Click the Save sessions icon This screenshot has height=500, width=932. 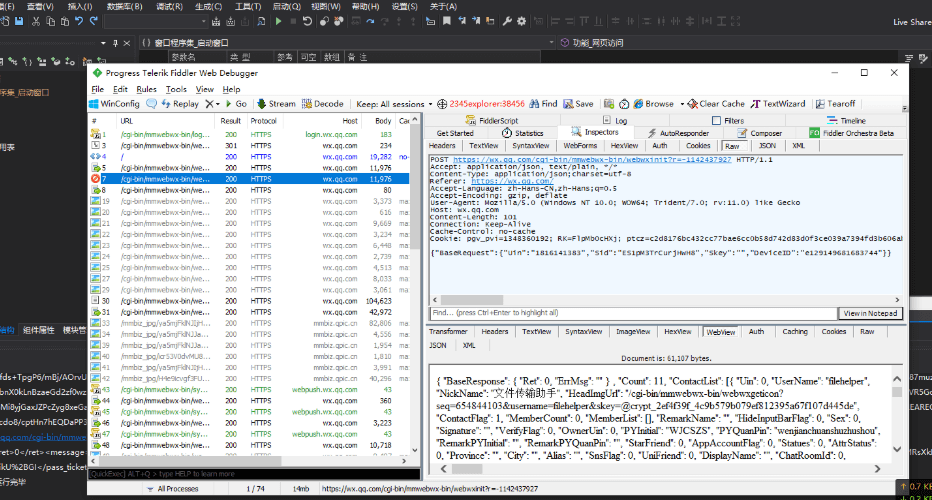tap(568, 103)
